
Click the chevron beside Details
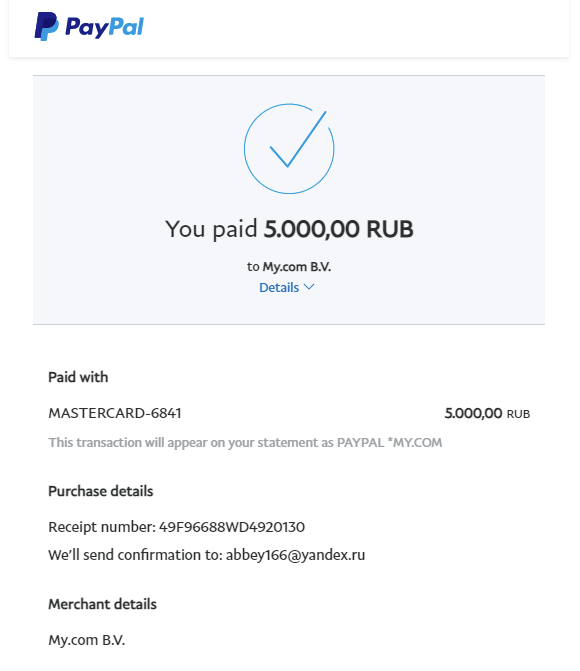(x=309, y=287)
